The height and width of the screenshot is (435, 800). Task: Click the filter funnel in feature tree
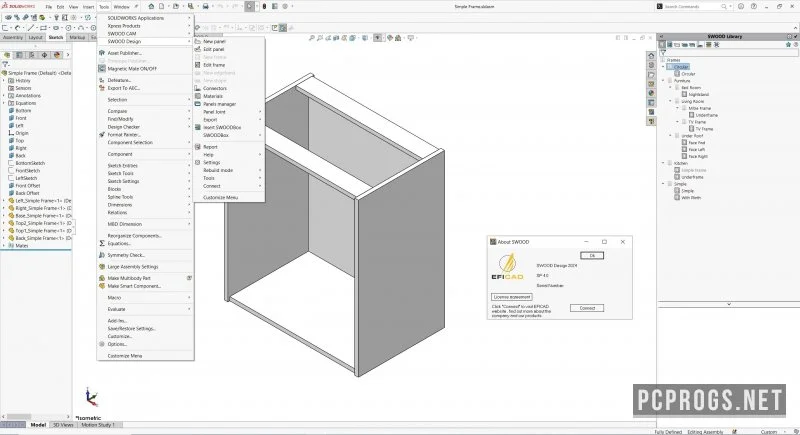tap(6, 65)
